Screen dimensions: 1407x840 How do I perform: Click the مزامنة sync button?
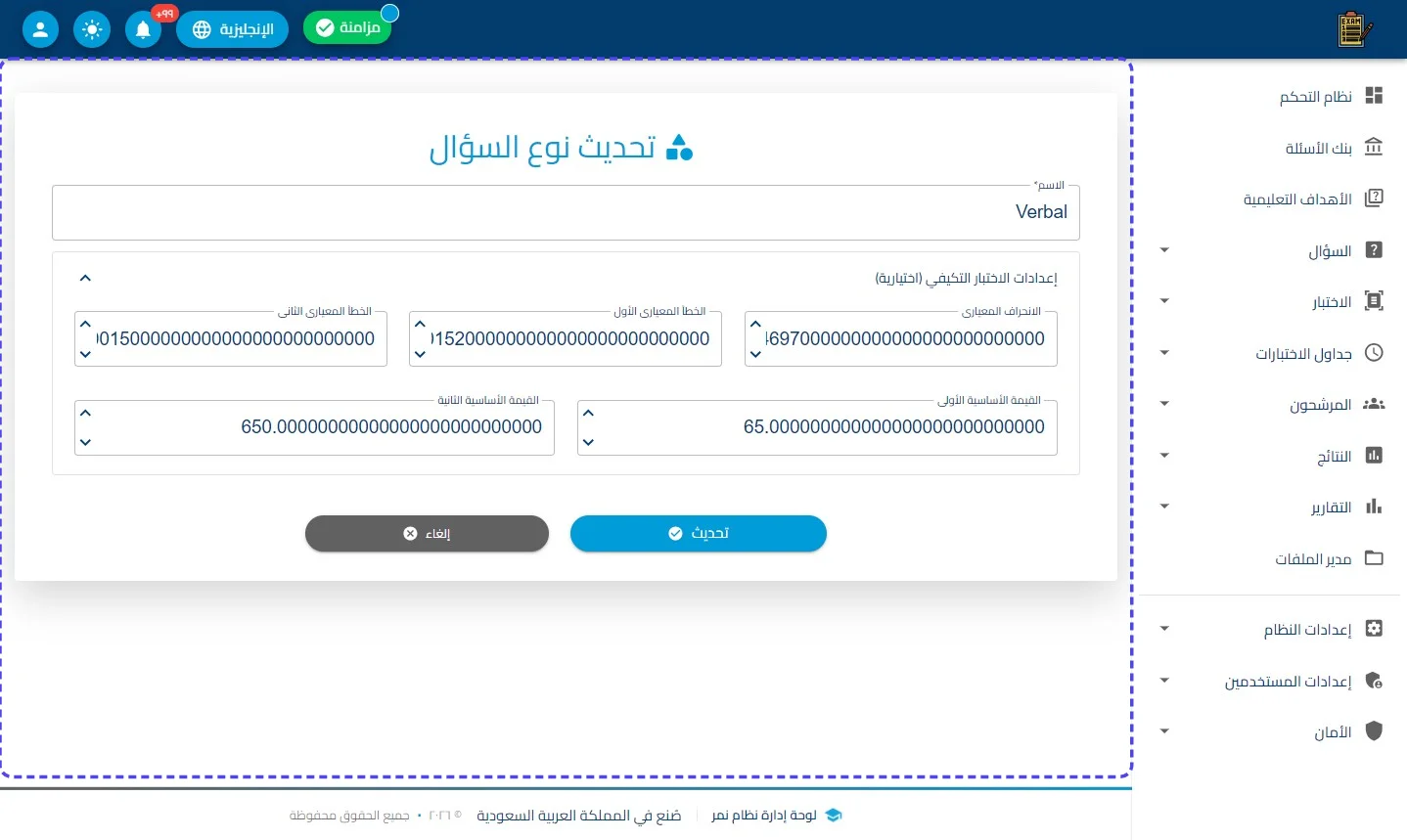(x=347, y=27)
